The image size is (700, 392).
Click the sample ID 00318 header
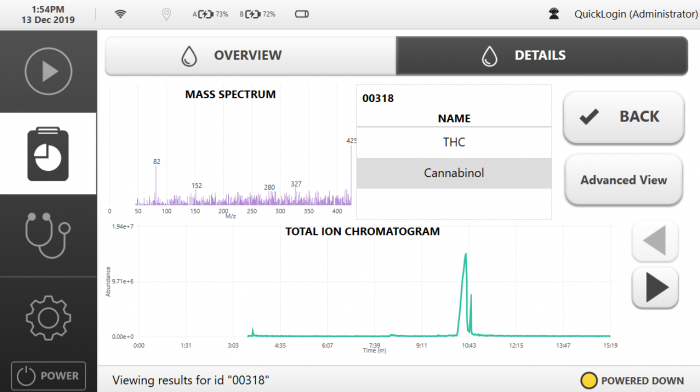[378, 98]
